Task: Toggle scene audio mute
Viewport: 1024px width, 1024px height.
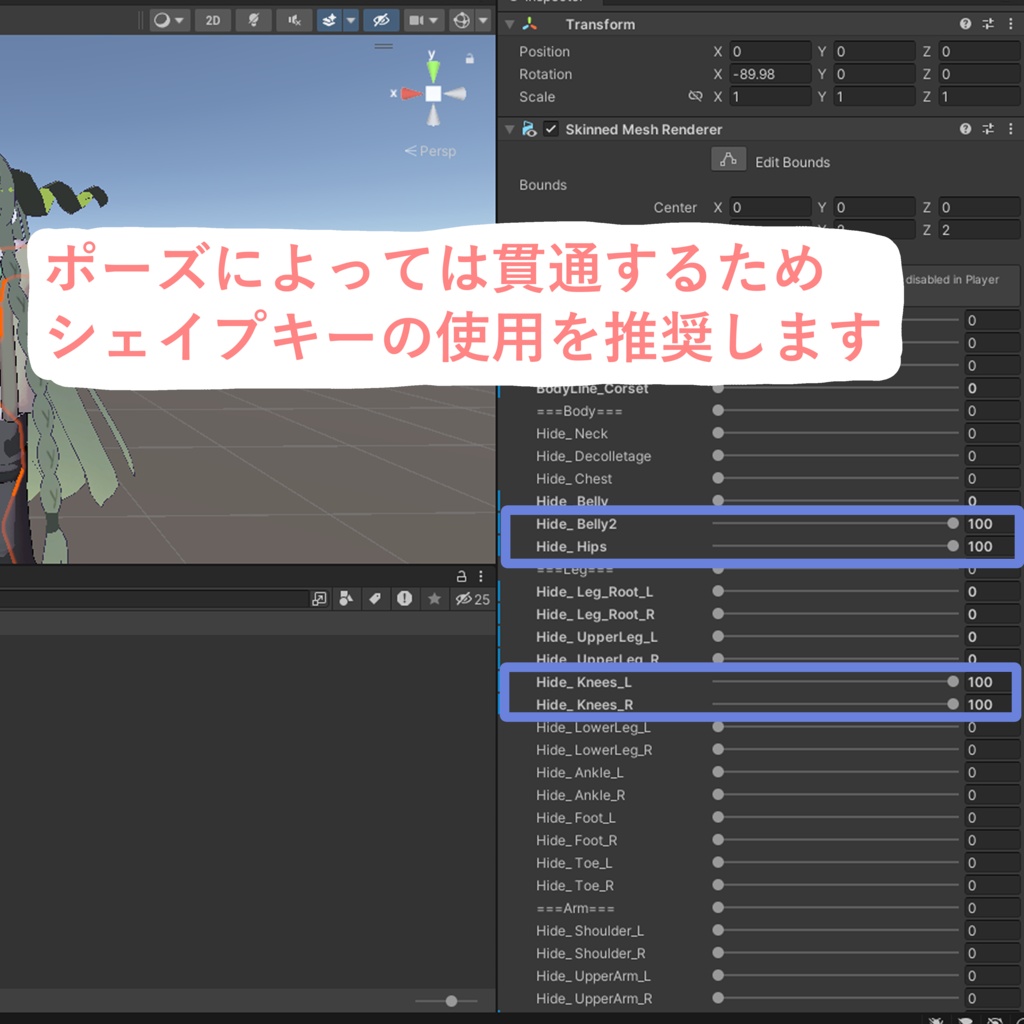Action: 294,20
